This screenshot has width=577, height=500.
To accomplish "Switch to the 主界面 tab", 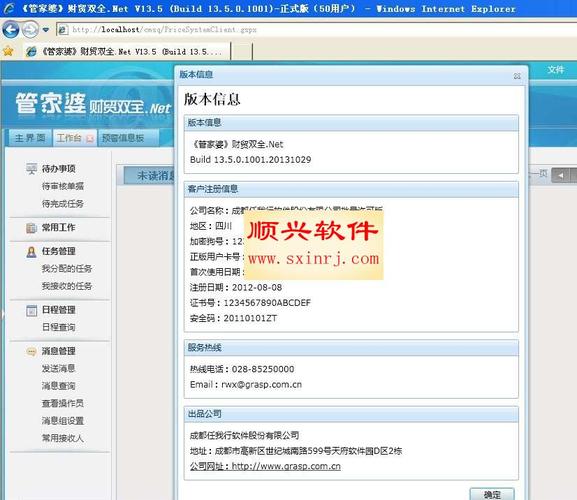I will 30,138.
